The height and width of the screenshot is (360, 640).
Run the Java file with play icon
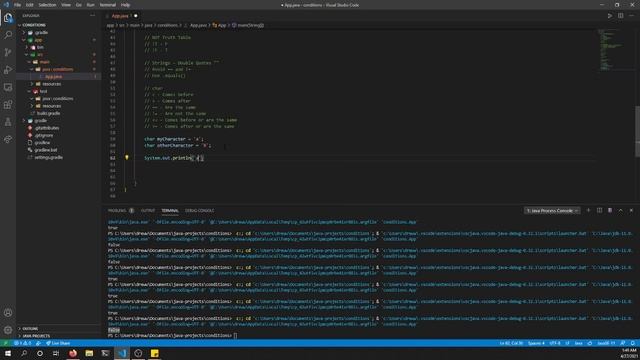(x=609, y=16)
